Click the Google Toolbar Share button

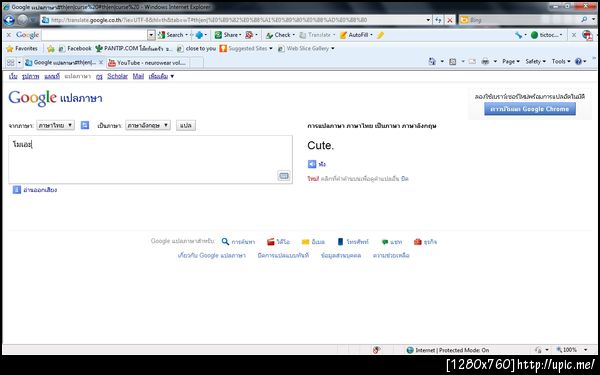pos(228,35)
